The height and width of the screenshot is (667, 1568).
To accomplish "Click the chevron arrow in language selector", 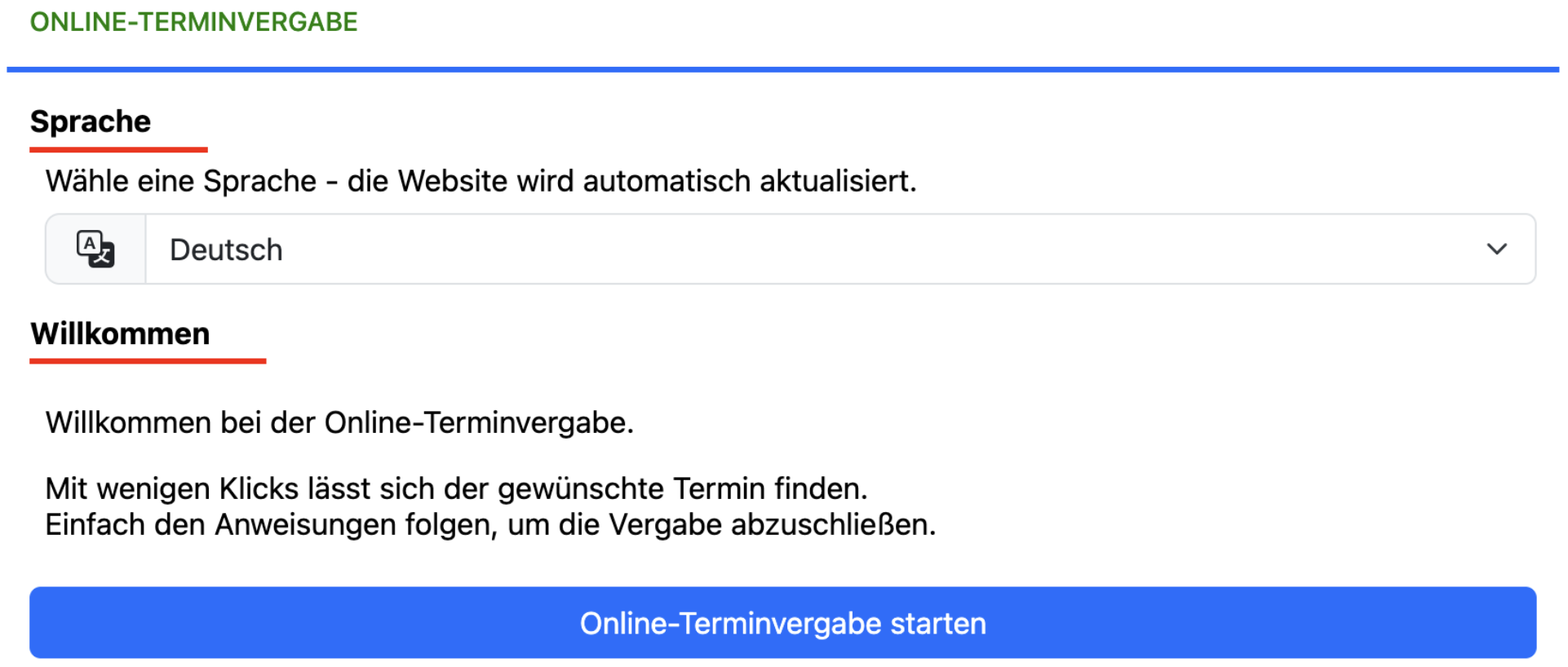I will 1496,249.
